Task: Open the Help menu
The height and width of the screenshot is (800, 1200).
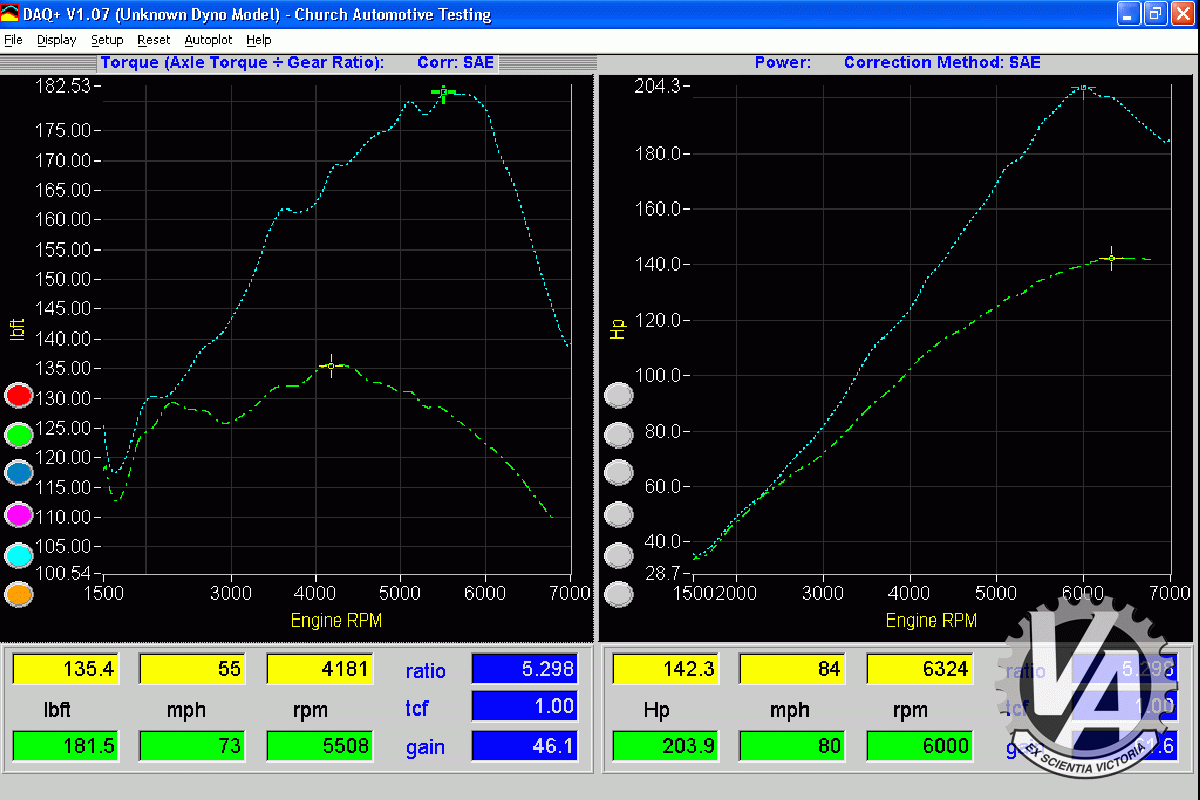Action: [258, 40]
